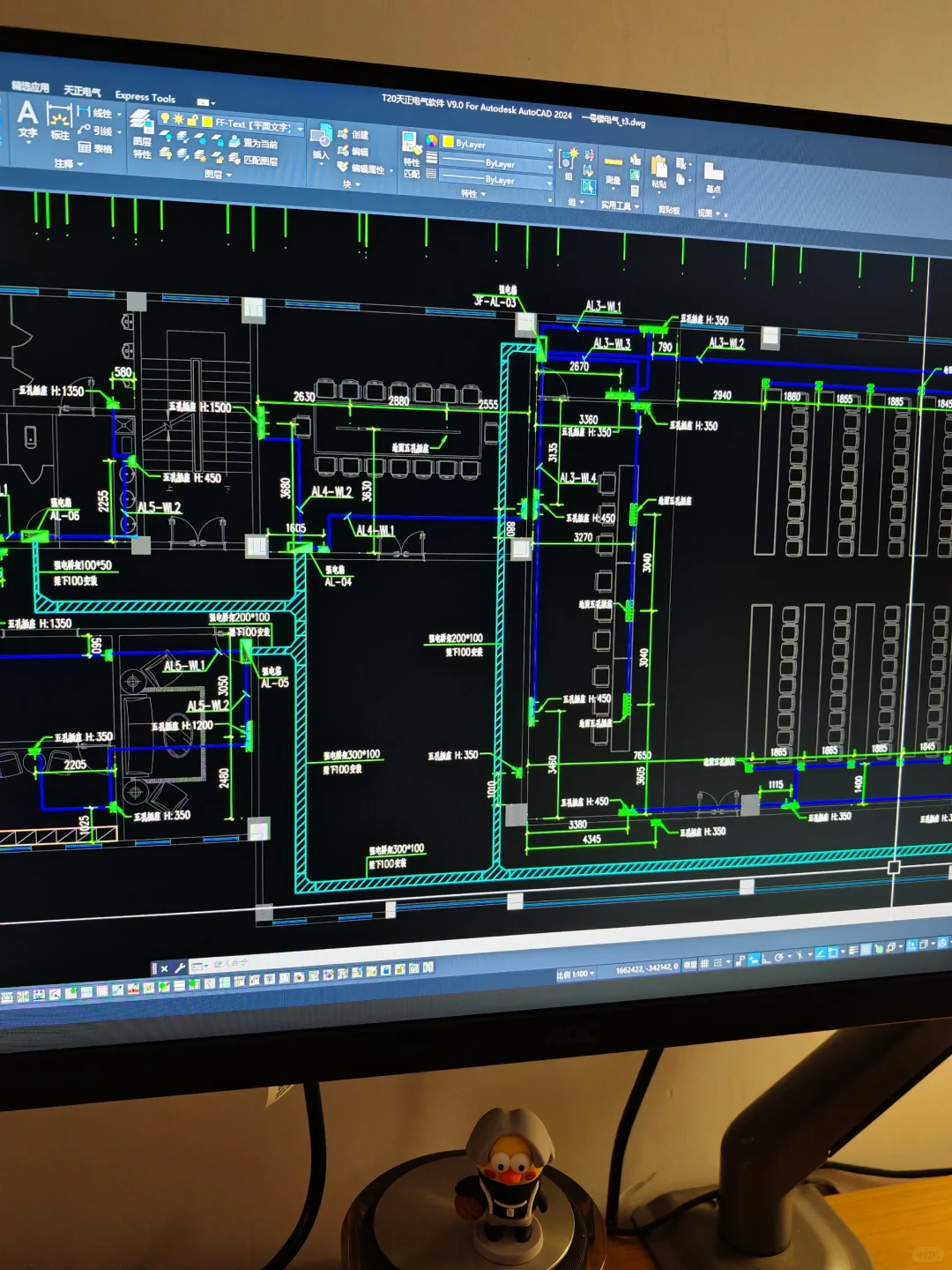Screen dimensions: 952x1270
Task: Switch to the 天正电气 ribbon tab
Action: [82, 91]
